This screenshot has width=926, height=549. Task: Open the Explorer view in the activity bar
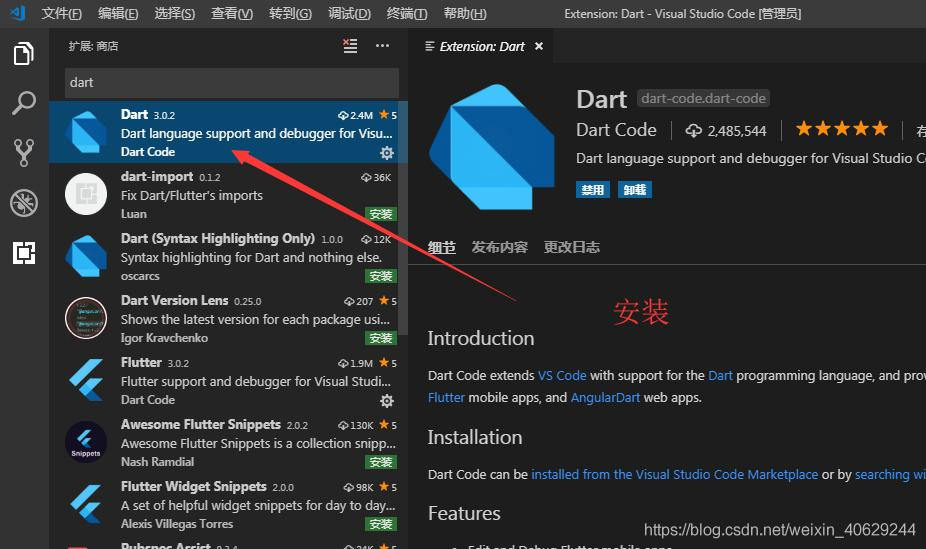click(24, 54)
